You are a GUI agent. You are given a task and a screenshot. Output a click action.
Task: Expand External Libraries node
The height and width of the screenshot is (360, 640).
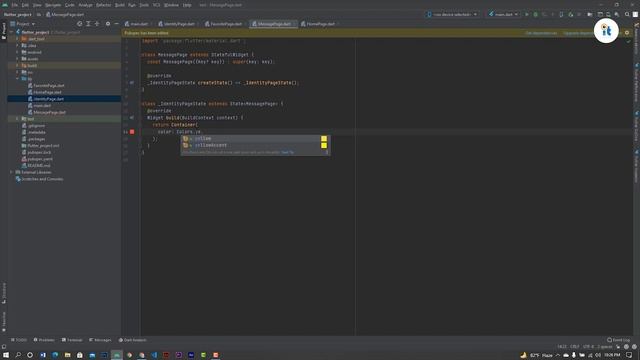click(12, 172)
